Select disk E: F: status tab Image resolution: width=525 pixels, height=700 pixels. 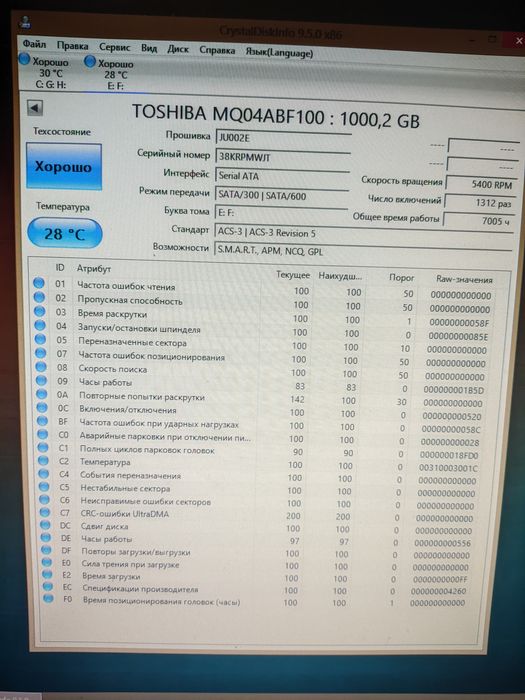(x=109, y=74)
